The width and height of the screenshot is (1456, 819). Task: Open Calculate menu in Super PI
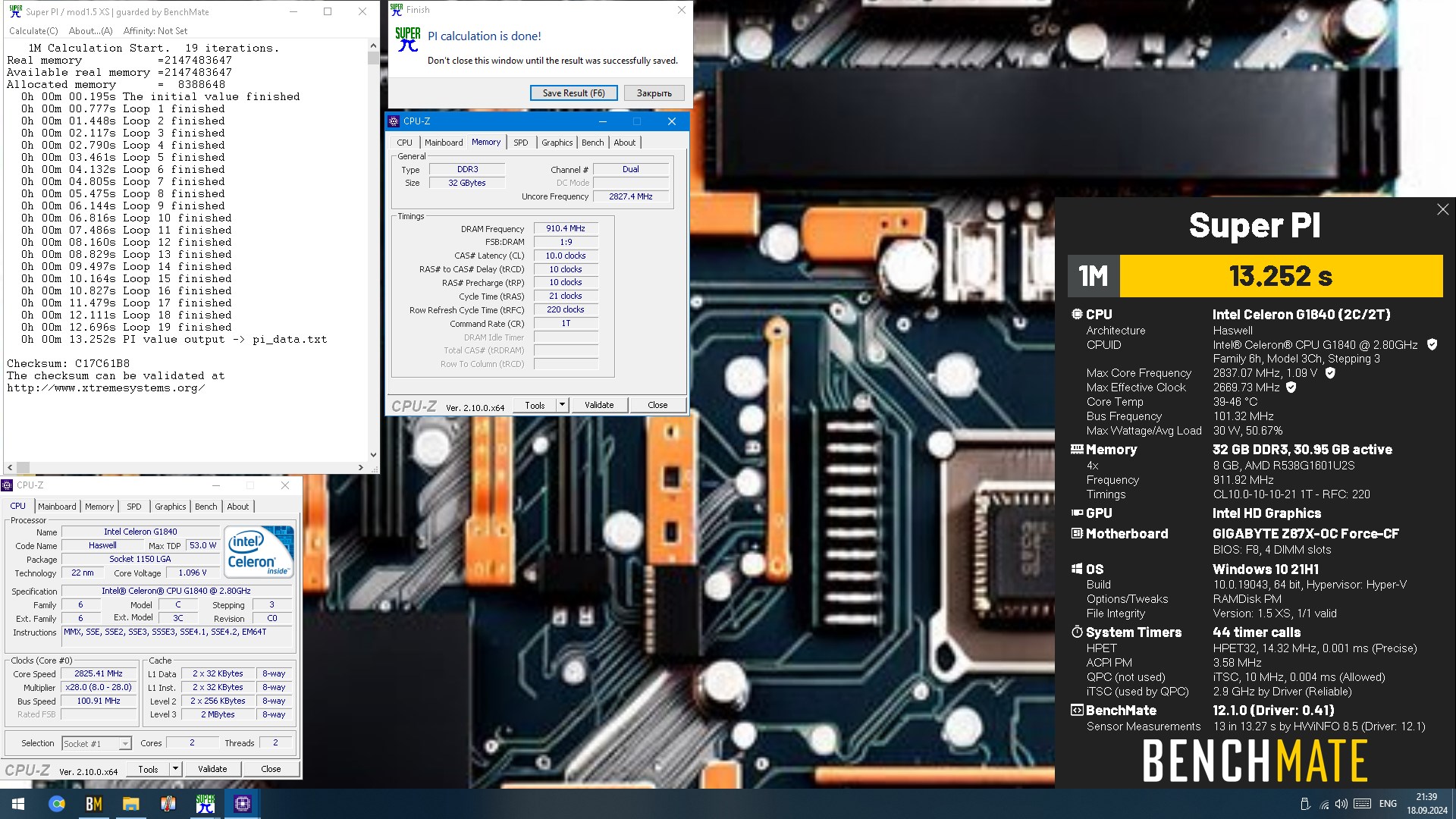point(33,31)
